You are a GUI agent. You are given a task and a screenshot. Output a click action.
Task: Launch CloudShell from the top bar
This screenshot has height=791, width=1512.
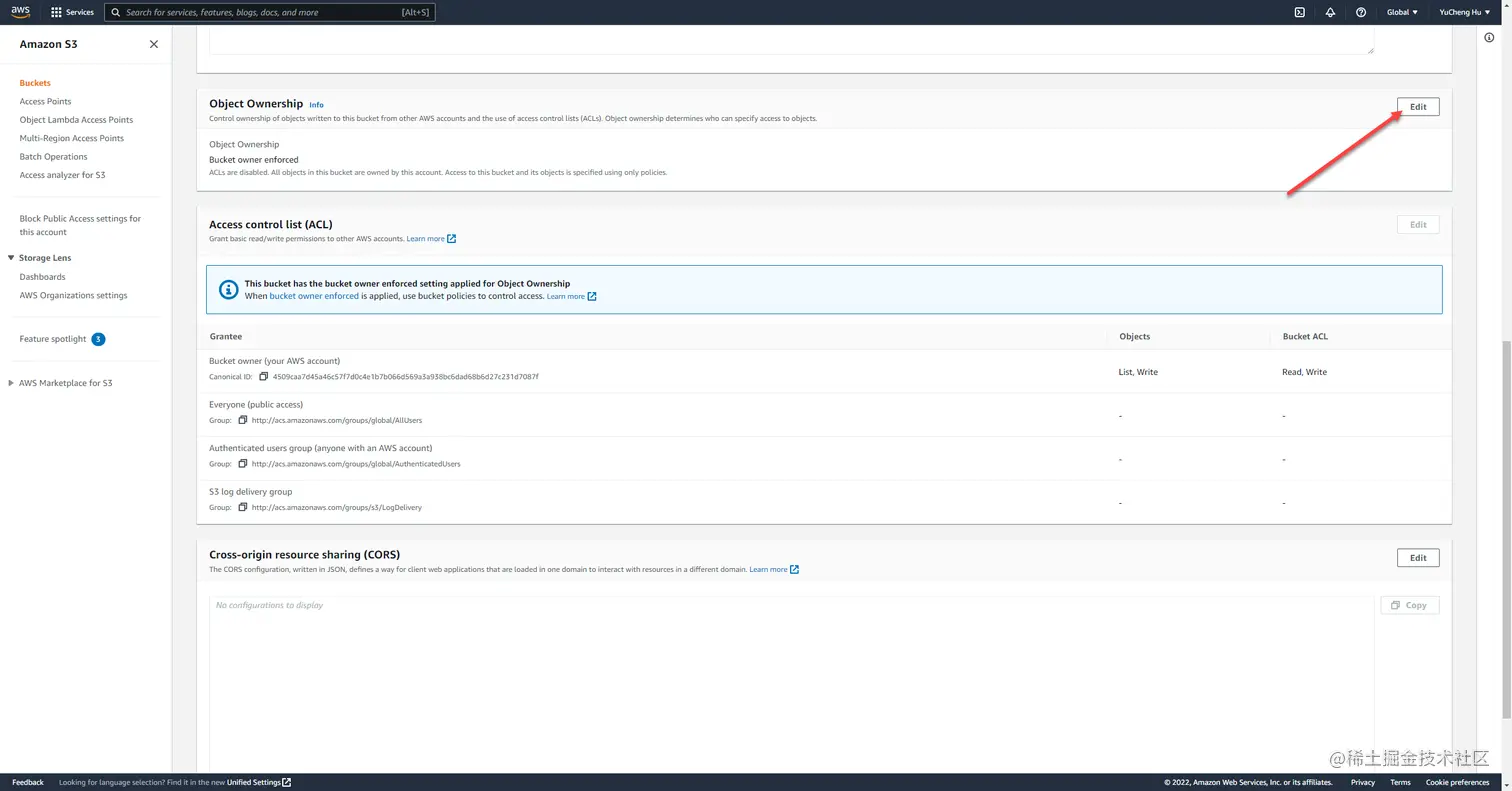point(1299,12)
